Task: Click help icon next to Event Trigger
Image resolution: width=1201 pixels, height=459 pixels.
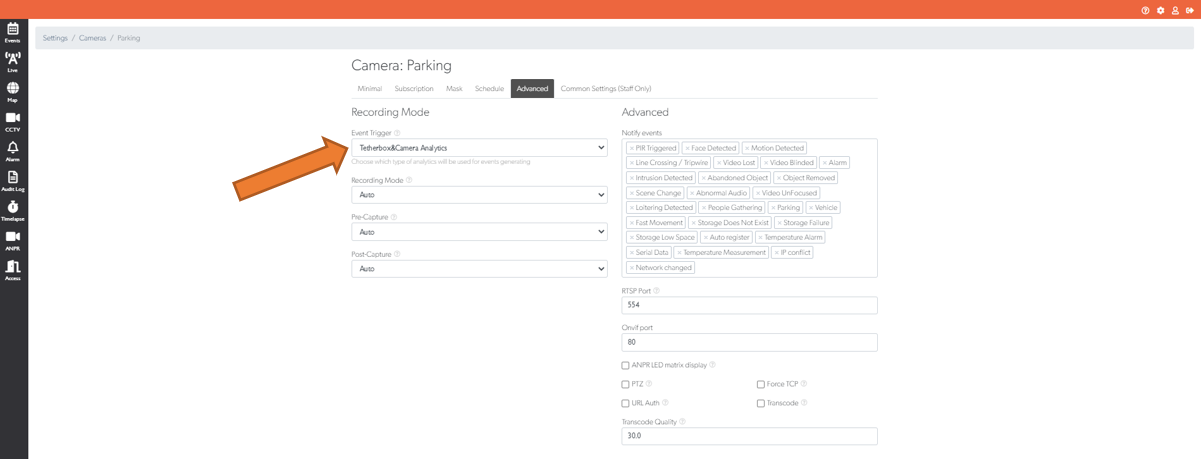Action: click(397, 133)
